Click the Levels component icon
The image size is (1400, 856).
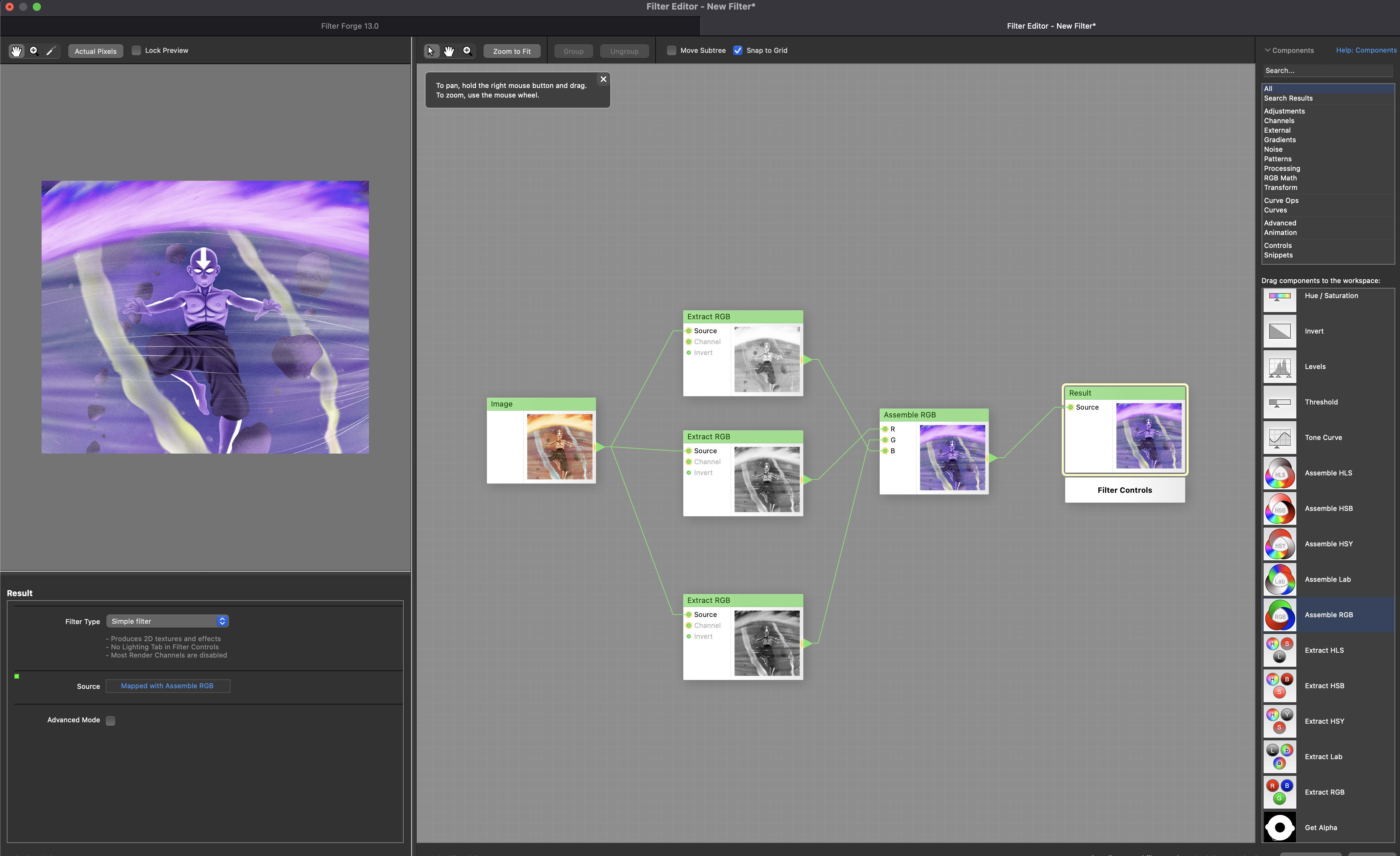click(1280, 367)
